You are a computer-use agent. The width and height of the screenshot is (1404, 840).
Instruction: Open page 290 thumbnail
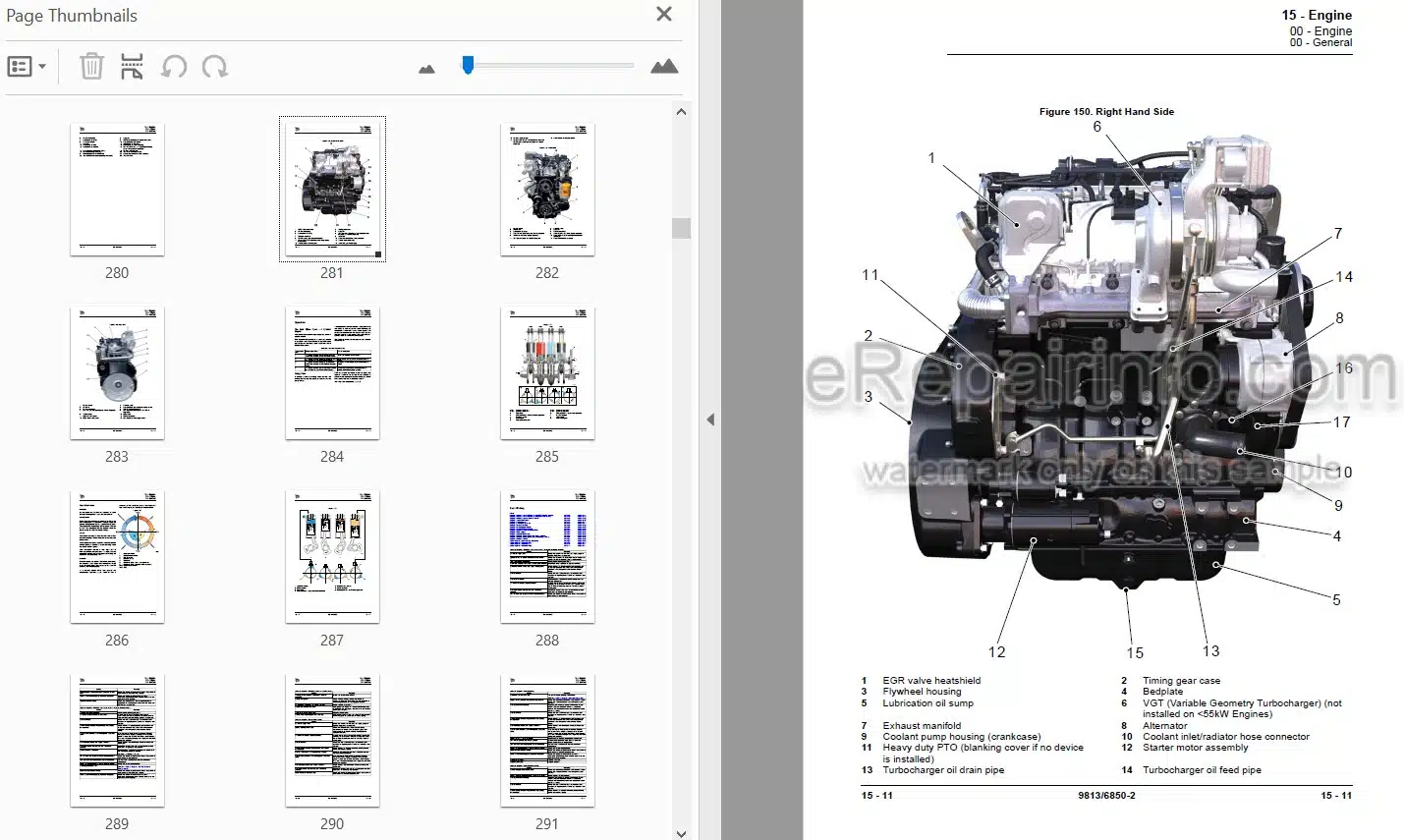[332, 740]
